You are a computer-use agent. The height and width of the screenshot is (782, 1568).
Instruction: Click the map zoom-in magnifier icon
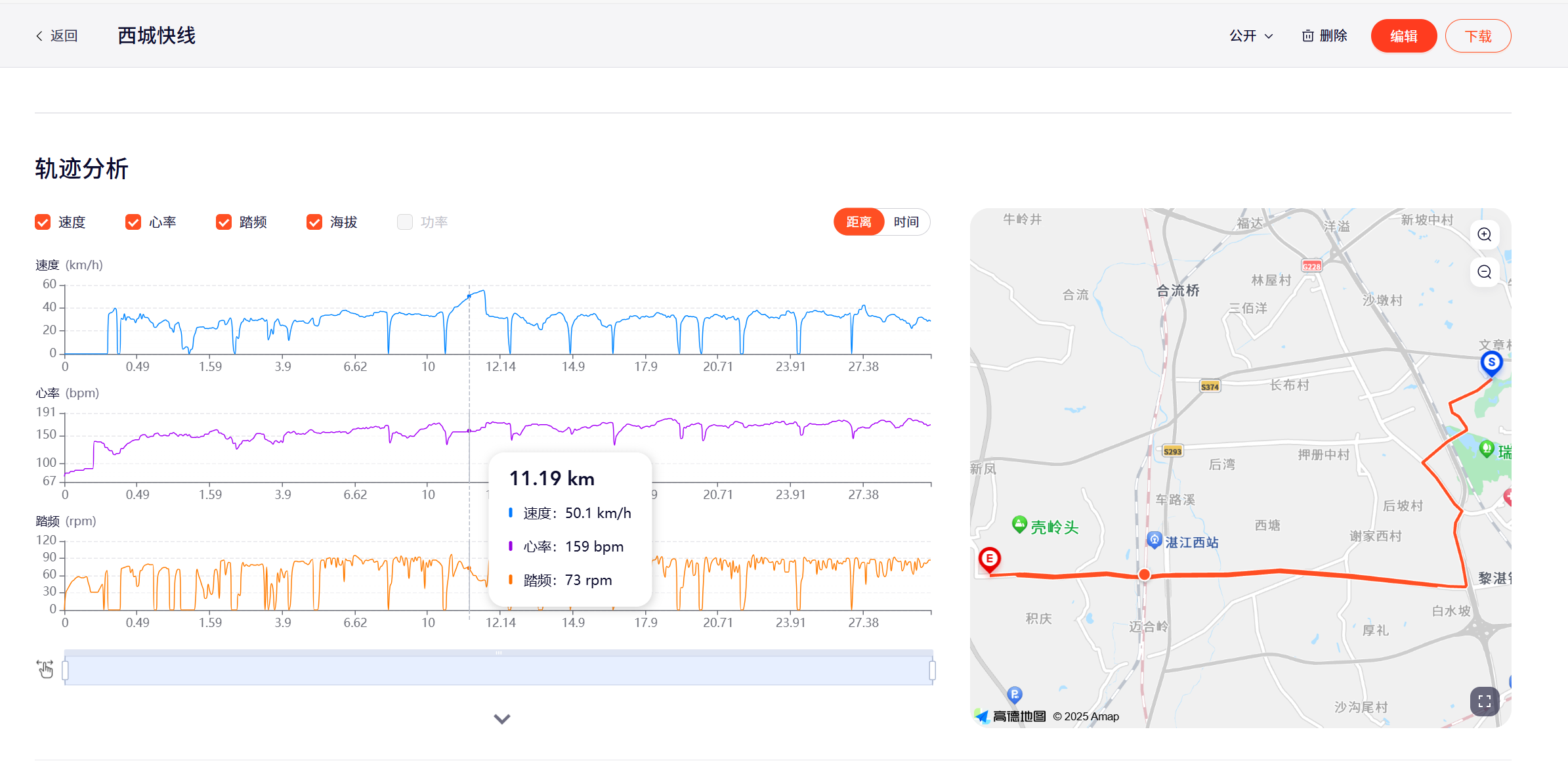[1485, 235]
